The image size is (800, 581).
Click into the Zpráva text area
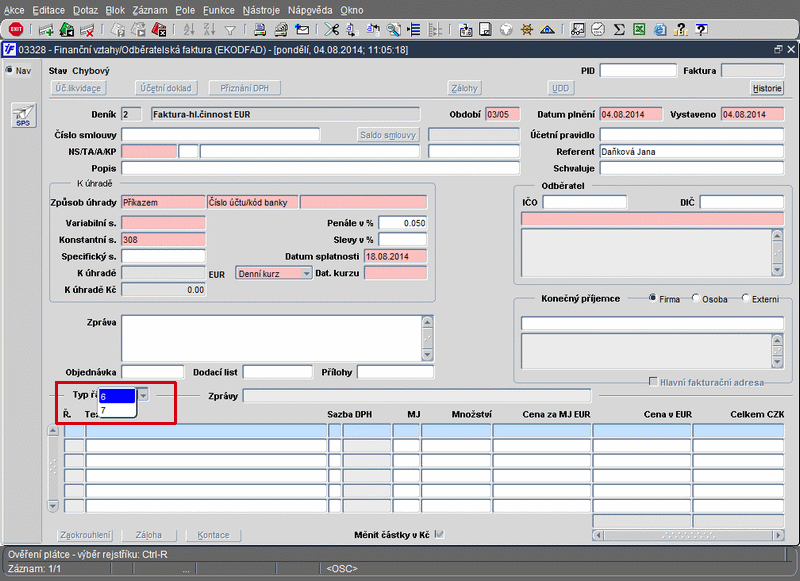point(270,337)
